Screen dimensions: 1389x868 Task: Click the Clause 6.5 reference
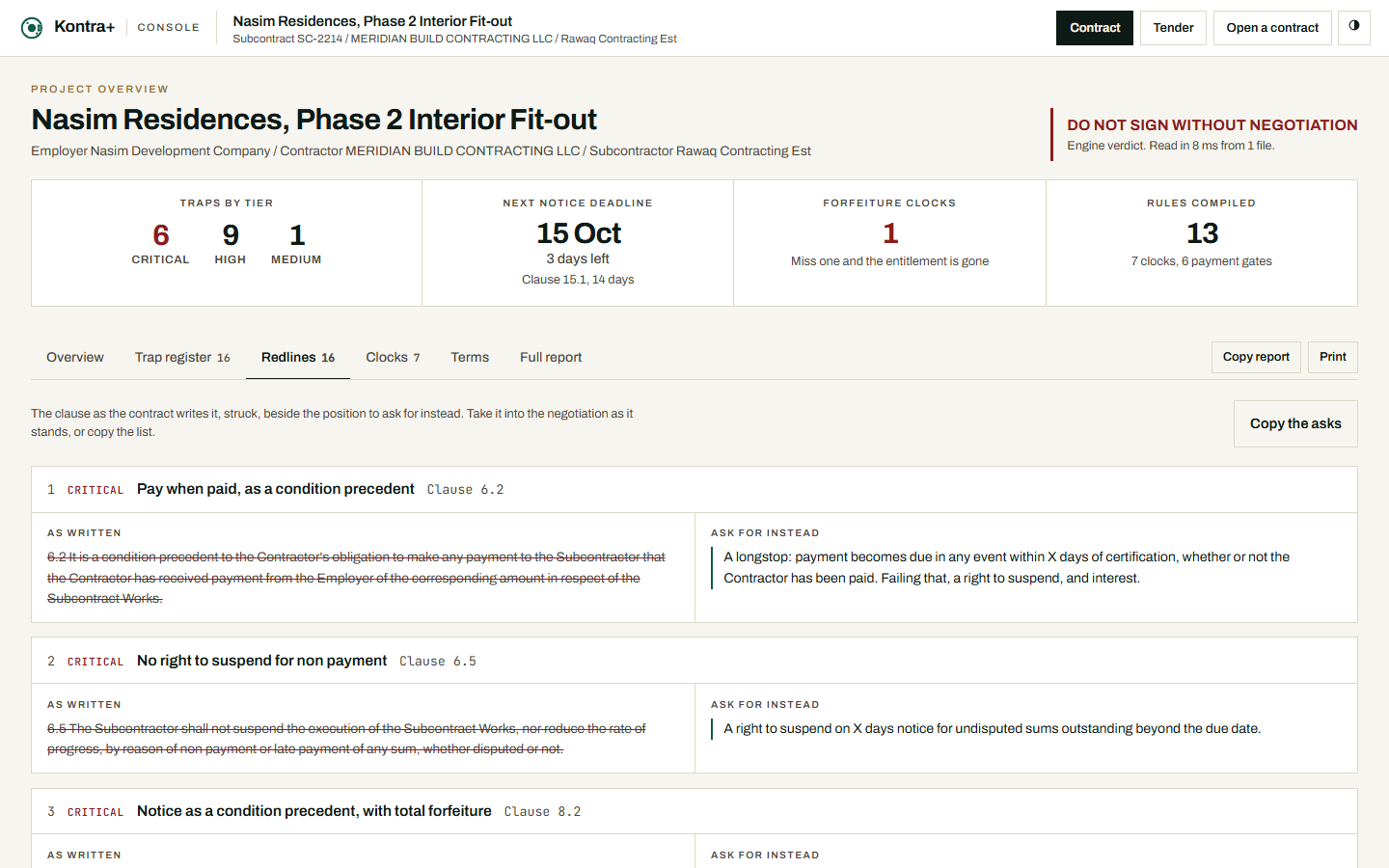click(438, 662)
